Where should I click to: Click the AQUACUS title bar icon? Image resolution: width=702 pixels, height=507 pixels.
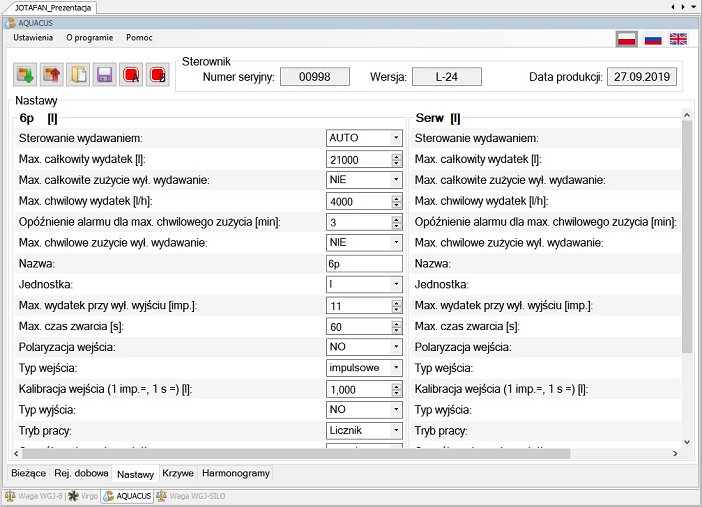(x=10, y=23)
